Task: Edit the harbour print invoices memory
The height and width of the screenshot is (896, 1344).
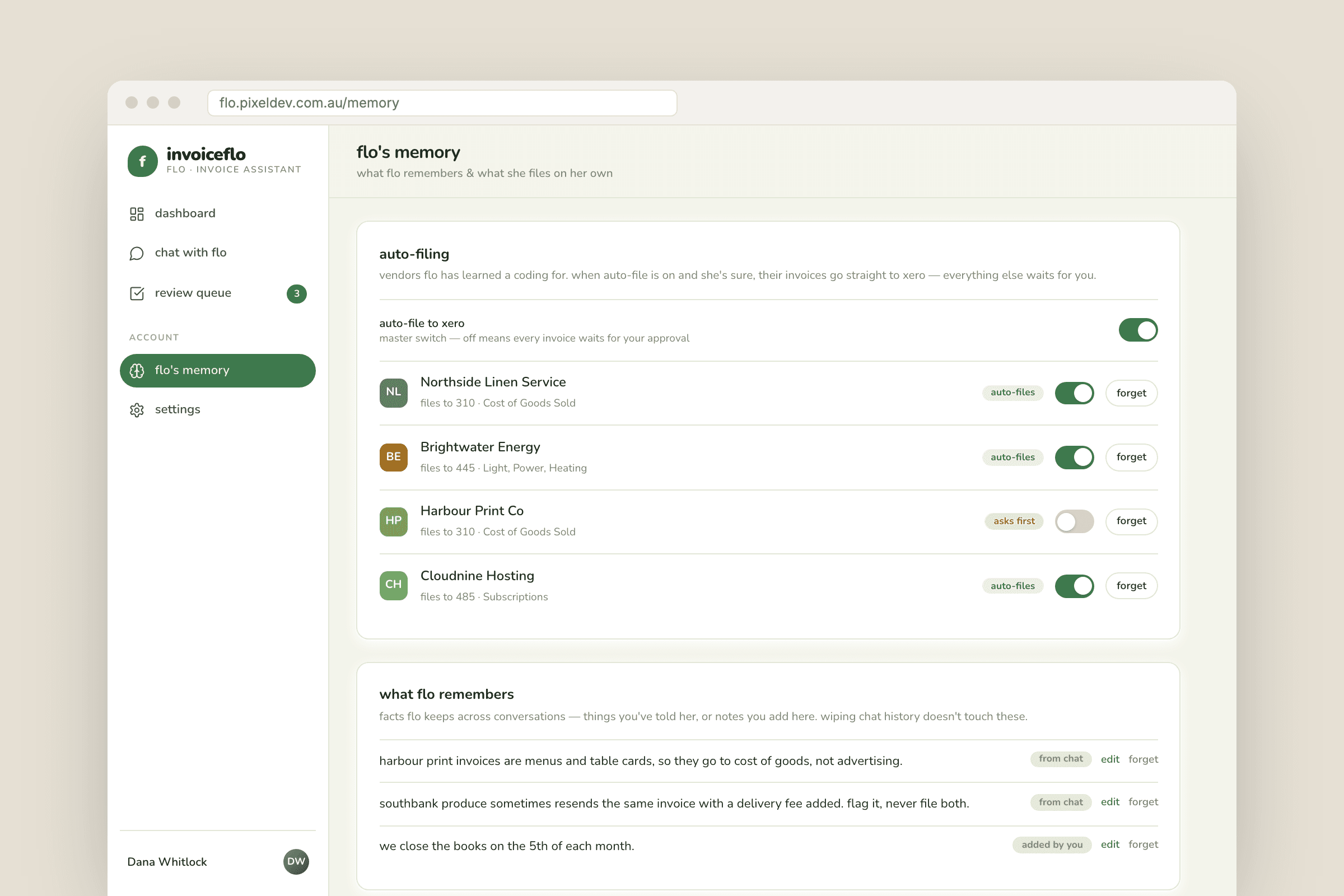Action: pos(1110,759)
